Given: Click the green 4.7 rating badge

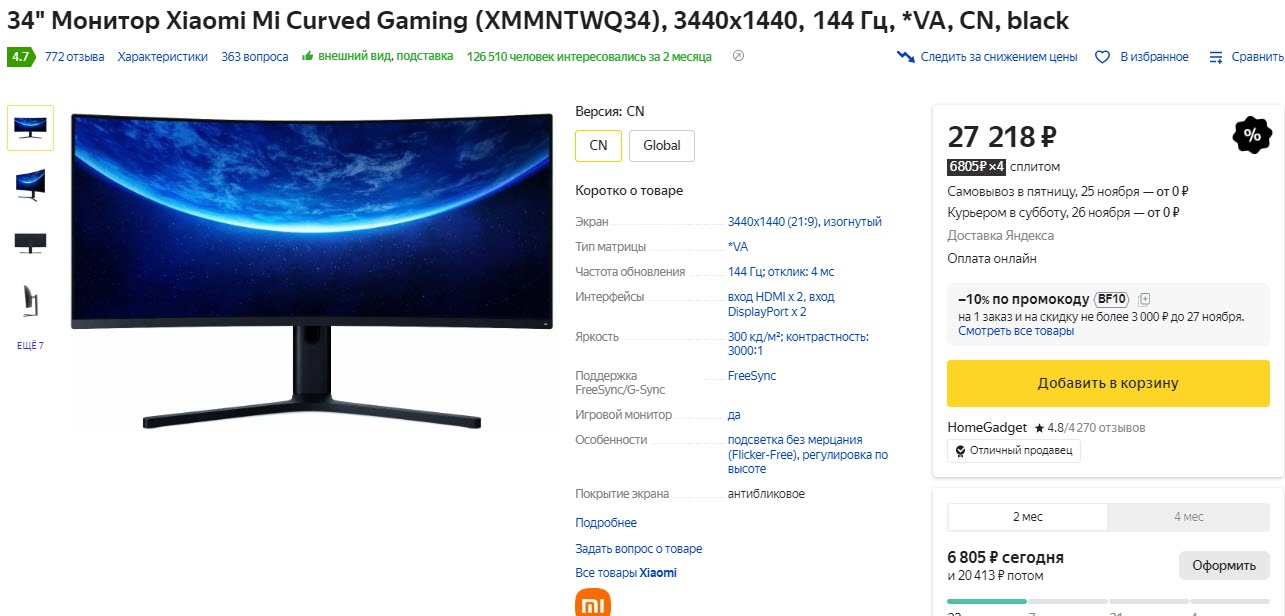Looking at the screenshot, I should pyautogui.click(x=21, y=57).
